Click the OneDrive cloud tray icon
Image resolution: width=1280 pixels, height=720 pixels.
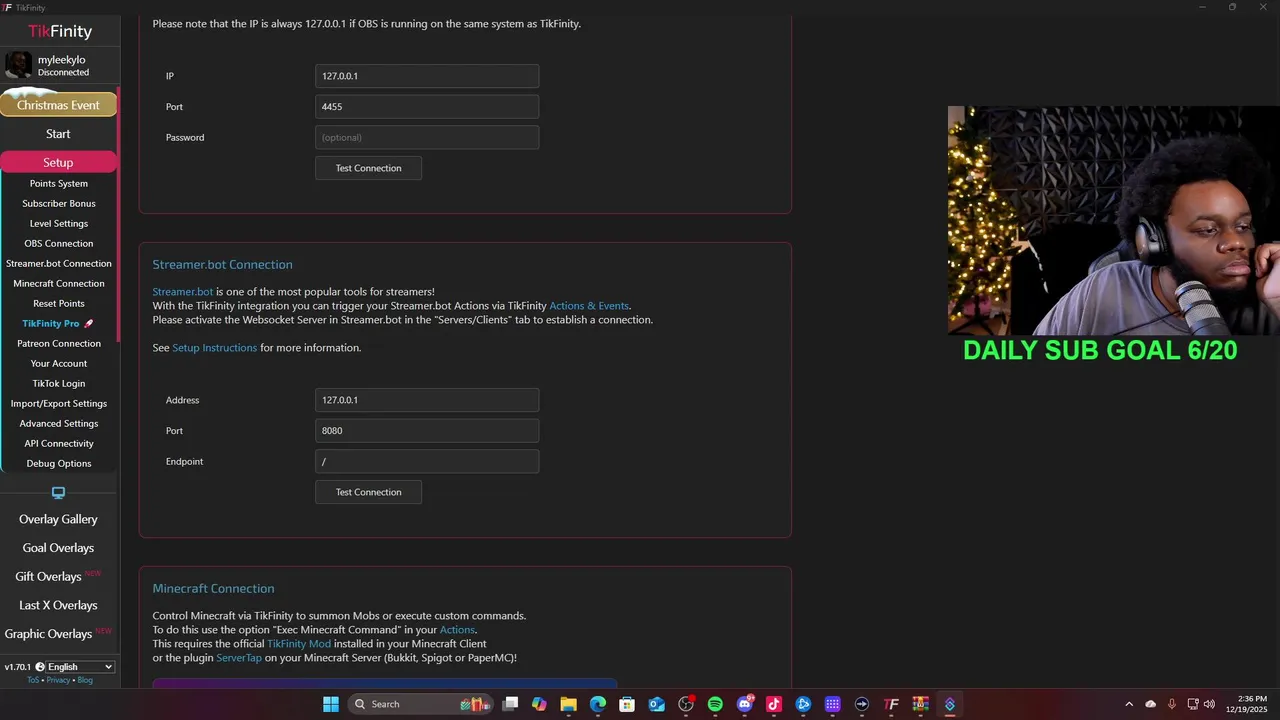(1150, 704)
